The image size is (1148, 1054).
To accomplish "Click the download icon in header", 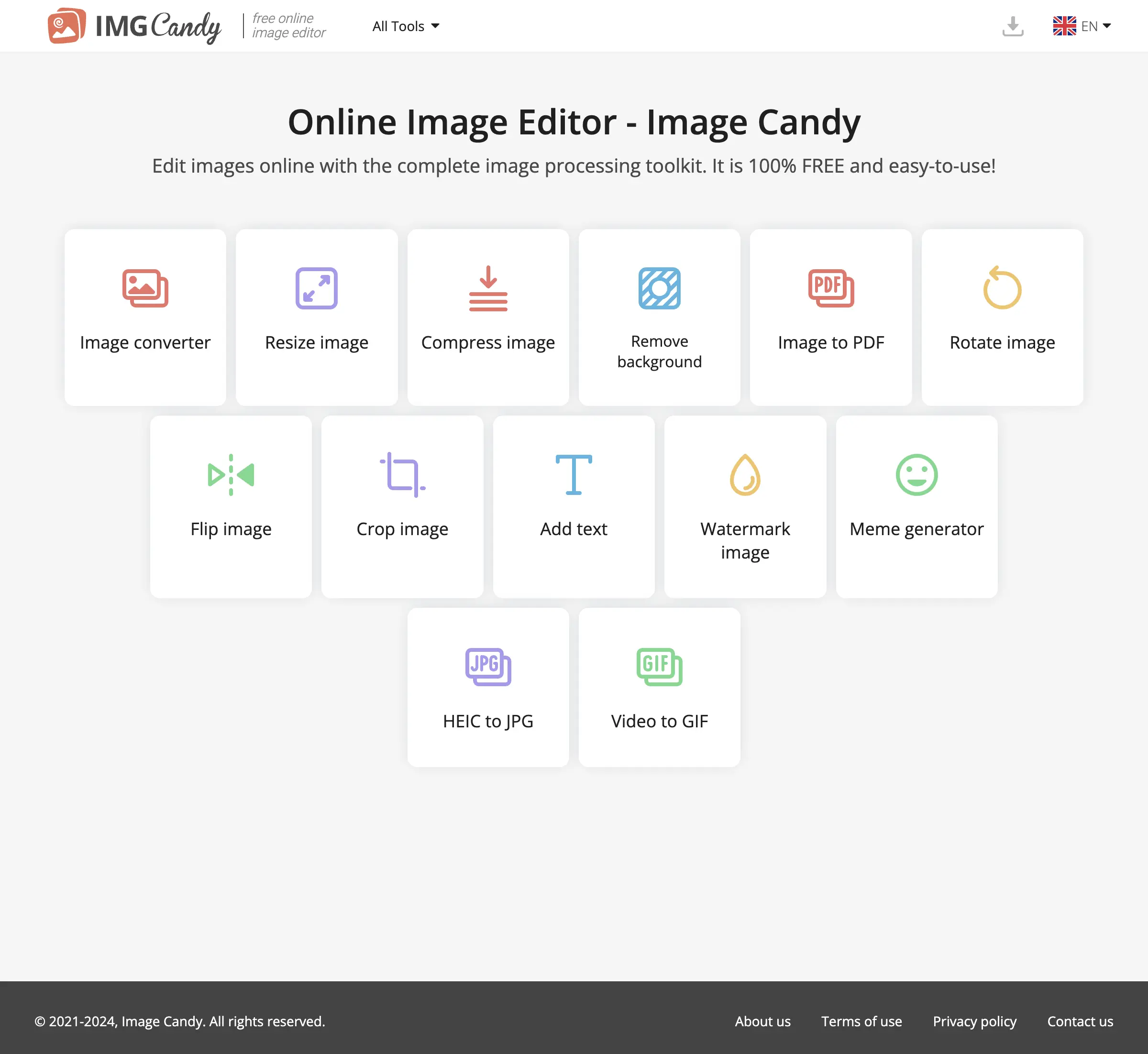I will (x=1013, y=26).
